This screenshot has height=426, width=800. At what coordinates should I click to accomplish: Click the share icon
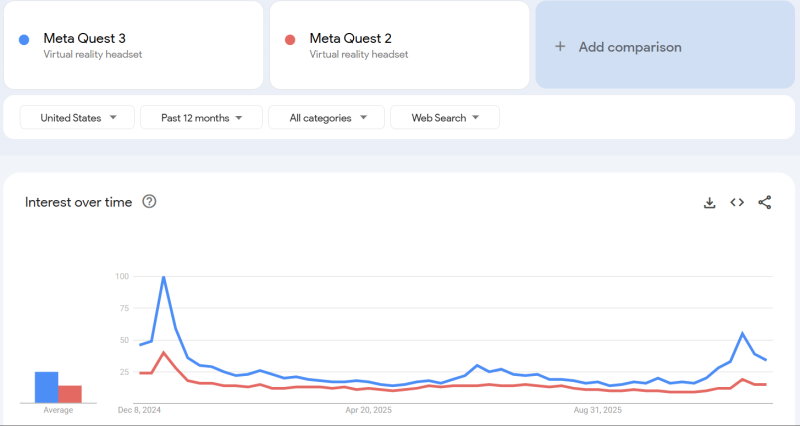pos(765,202)
